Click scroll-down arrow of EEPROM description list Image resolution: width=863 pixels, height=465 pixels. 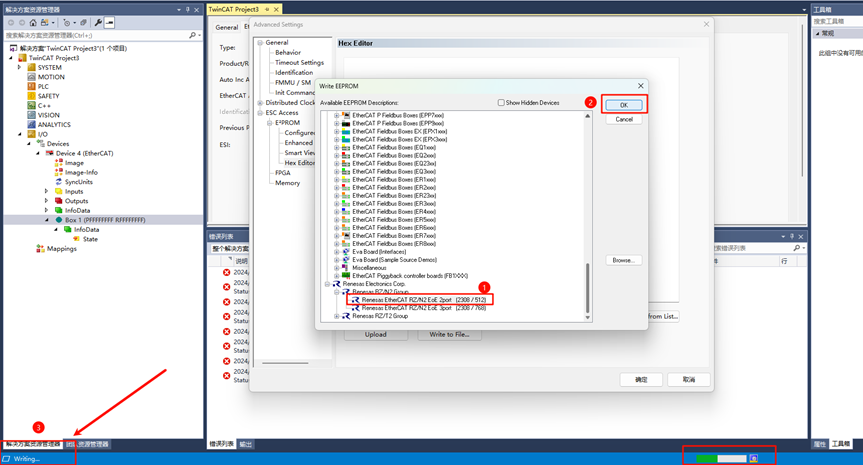pos(587,318)
